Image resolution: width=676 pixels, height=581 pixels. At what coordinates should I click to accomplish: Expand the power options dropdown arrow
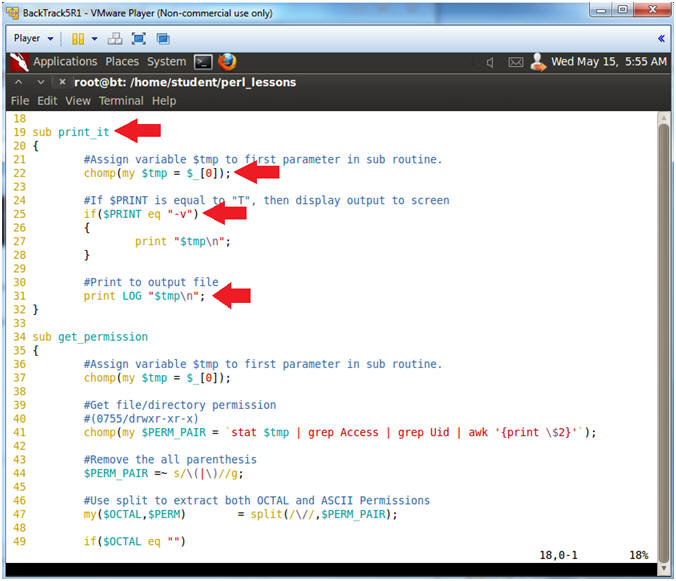click(x=94, y=39)
